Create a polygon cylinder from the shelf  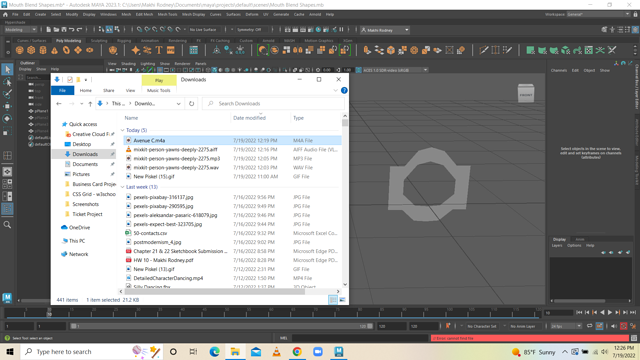[43, 50]
